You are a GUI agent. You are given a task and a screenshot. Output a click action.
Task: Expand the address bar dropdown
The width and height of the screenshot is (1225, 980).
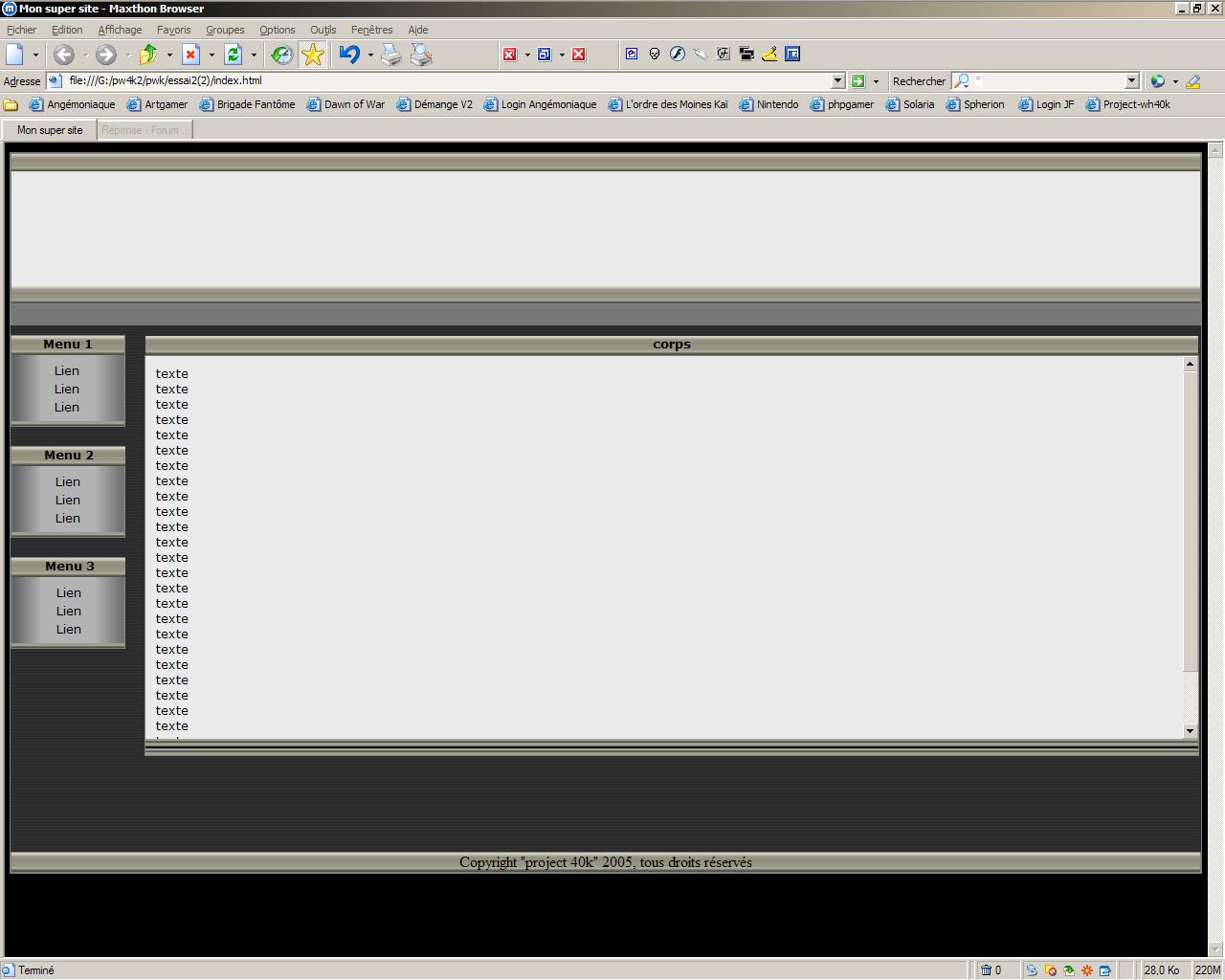point(837,81)
